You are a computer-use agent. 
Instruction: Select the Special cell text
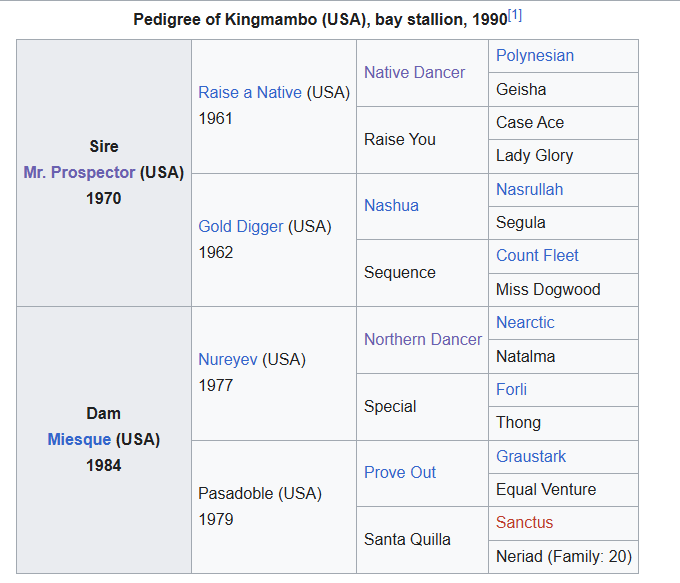pyautogui.click(x=390, y=406)
